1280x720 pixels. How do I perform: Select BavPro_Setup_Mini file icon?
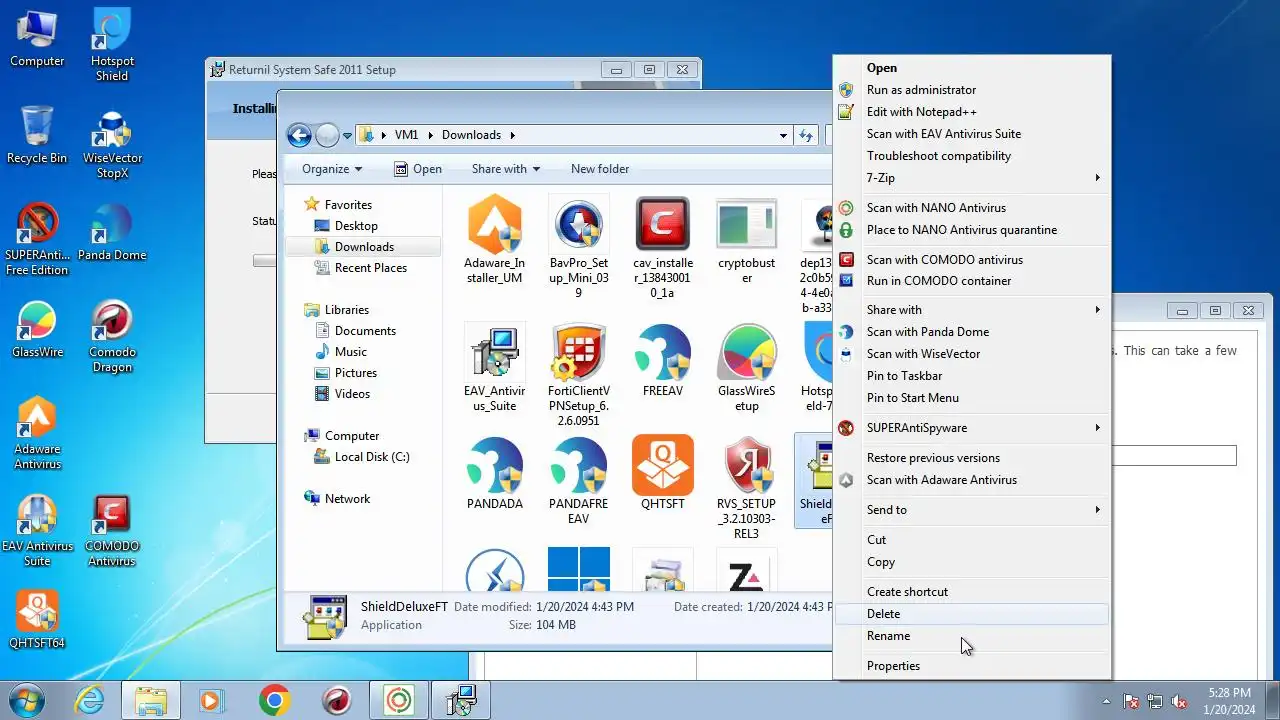tap(579, 248)
